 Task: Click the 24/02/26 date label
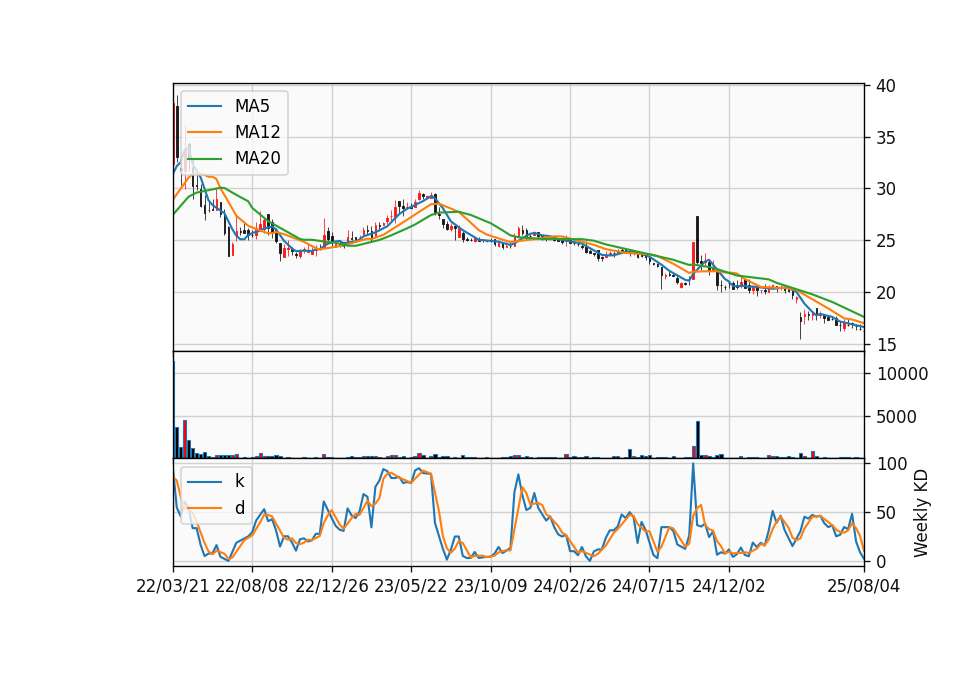(569, 587)
